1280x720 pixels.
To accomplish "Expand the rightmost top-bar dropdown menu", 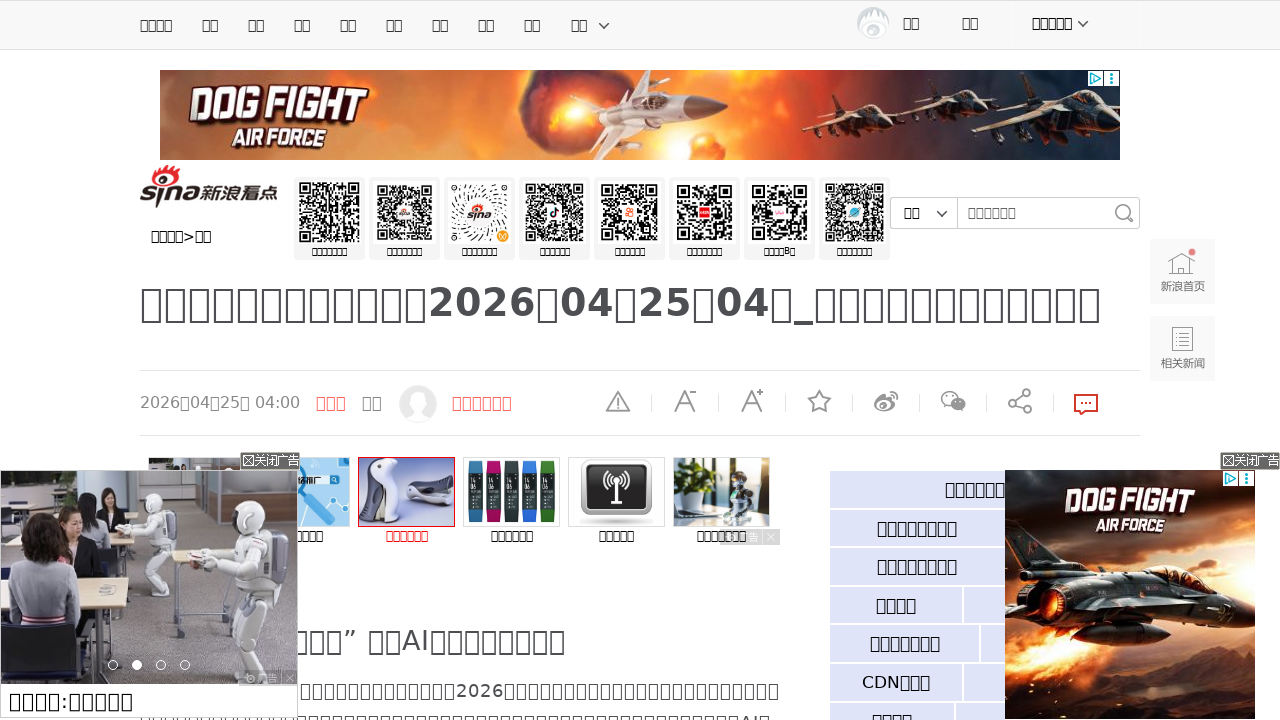I will pyautogui.click(x=1060, y=24).
